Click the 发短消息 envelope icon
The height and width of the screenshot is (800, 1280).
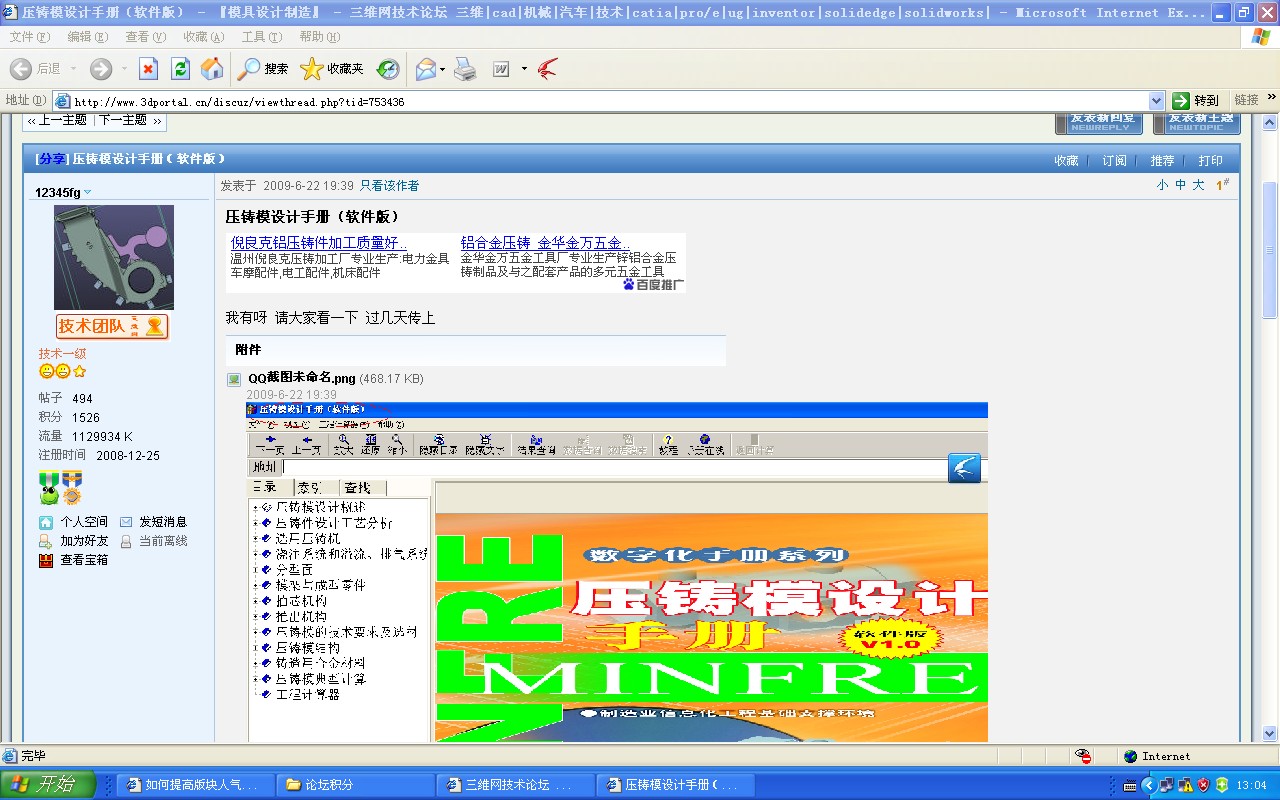(x=126, y=522)
